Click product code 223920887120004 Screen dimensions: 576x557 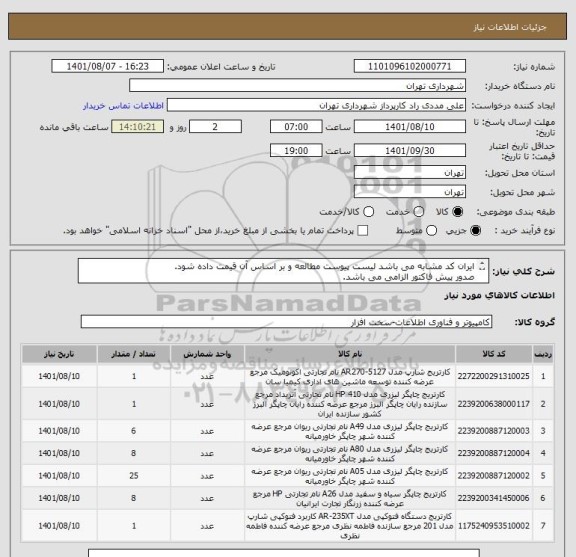[x=493, y=453]
